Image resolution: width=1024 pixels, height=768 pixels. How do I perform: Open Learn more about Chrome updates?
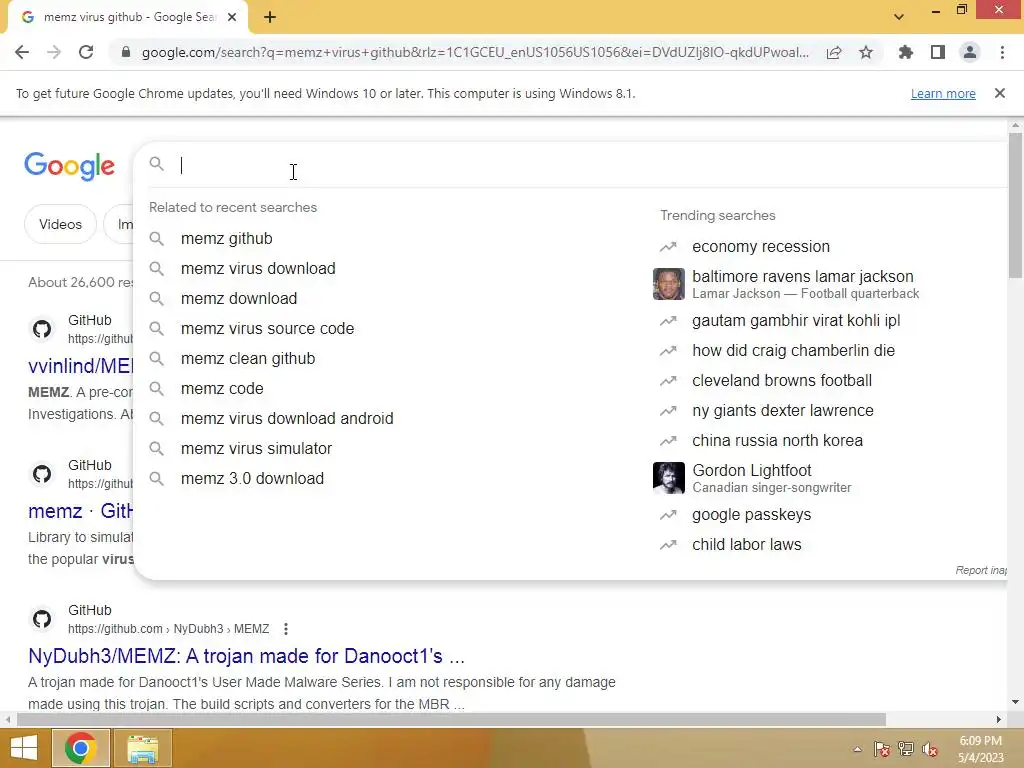pyautogui.click(x=943, y=93)
